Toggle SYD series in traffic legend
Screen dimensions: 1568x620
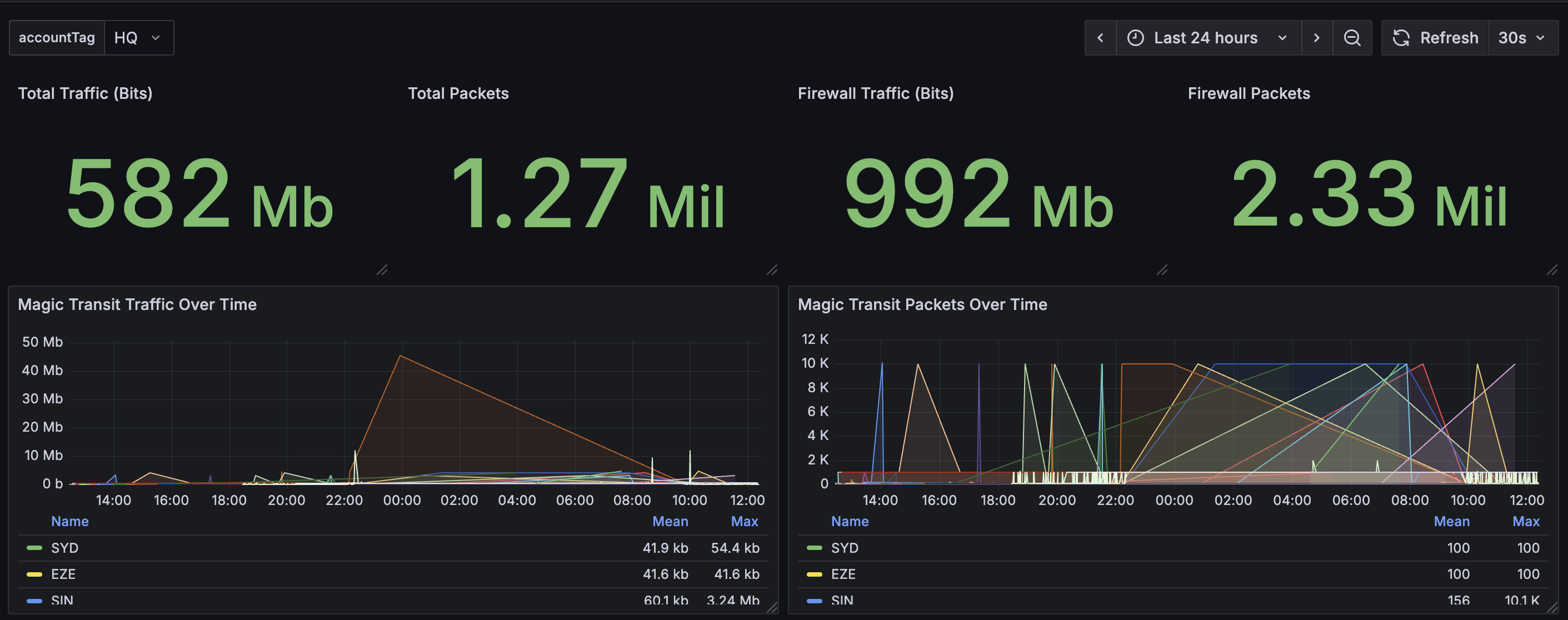[64, 548]
